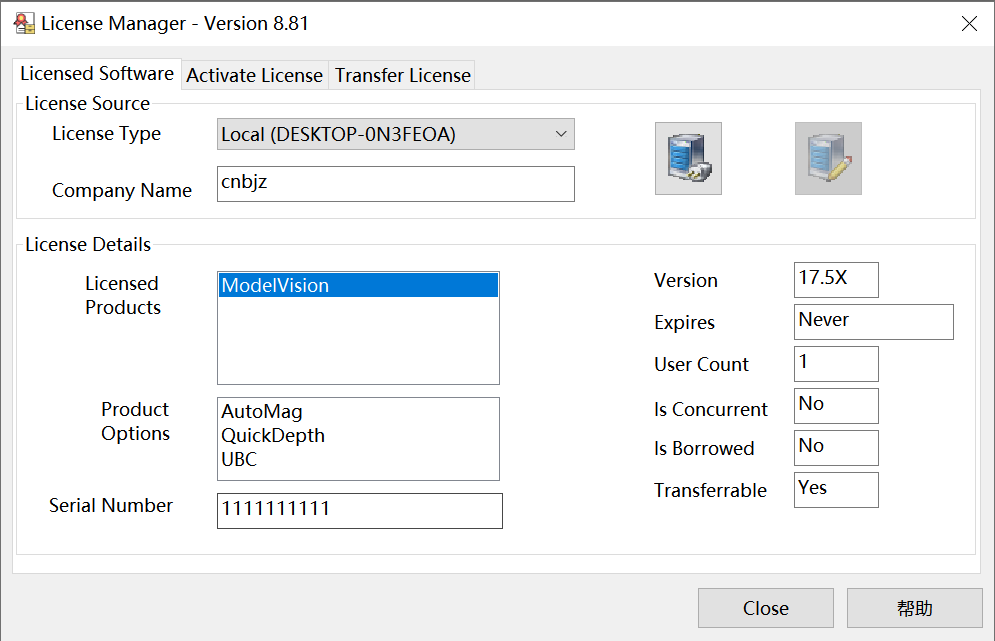Click the server connect icon button
995x641 pixels.
coord(689,159)
